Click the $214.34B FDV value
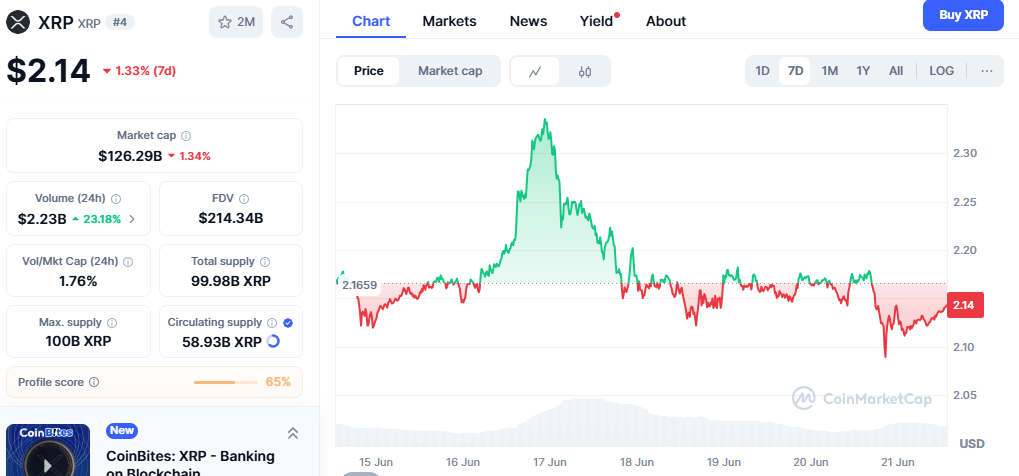This screenshot has width=1019, height=476. [x=231, y=218]
